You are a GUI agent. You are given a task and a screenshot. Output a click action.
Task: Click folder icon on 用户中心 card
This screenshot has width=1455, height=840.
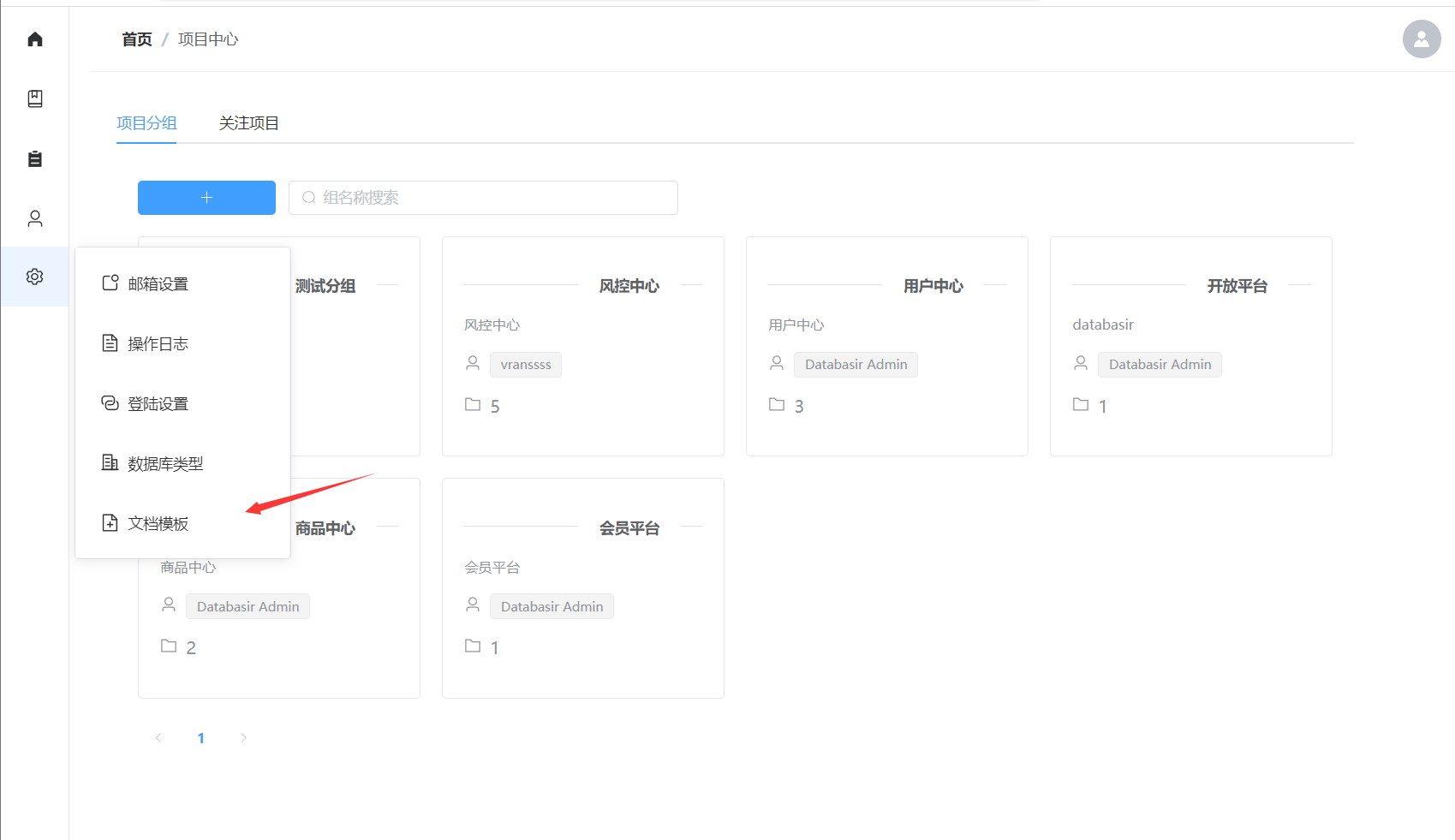click(777, 404)
